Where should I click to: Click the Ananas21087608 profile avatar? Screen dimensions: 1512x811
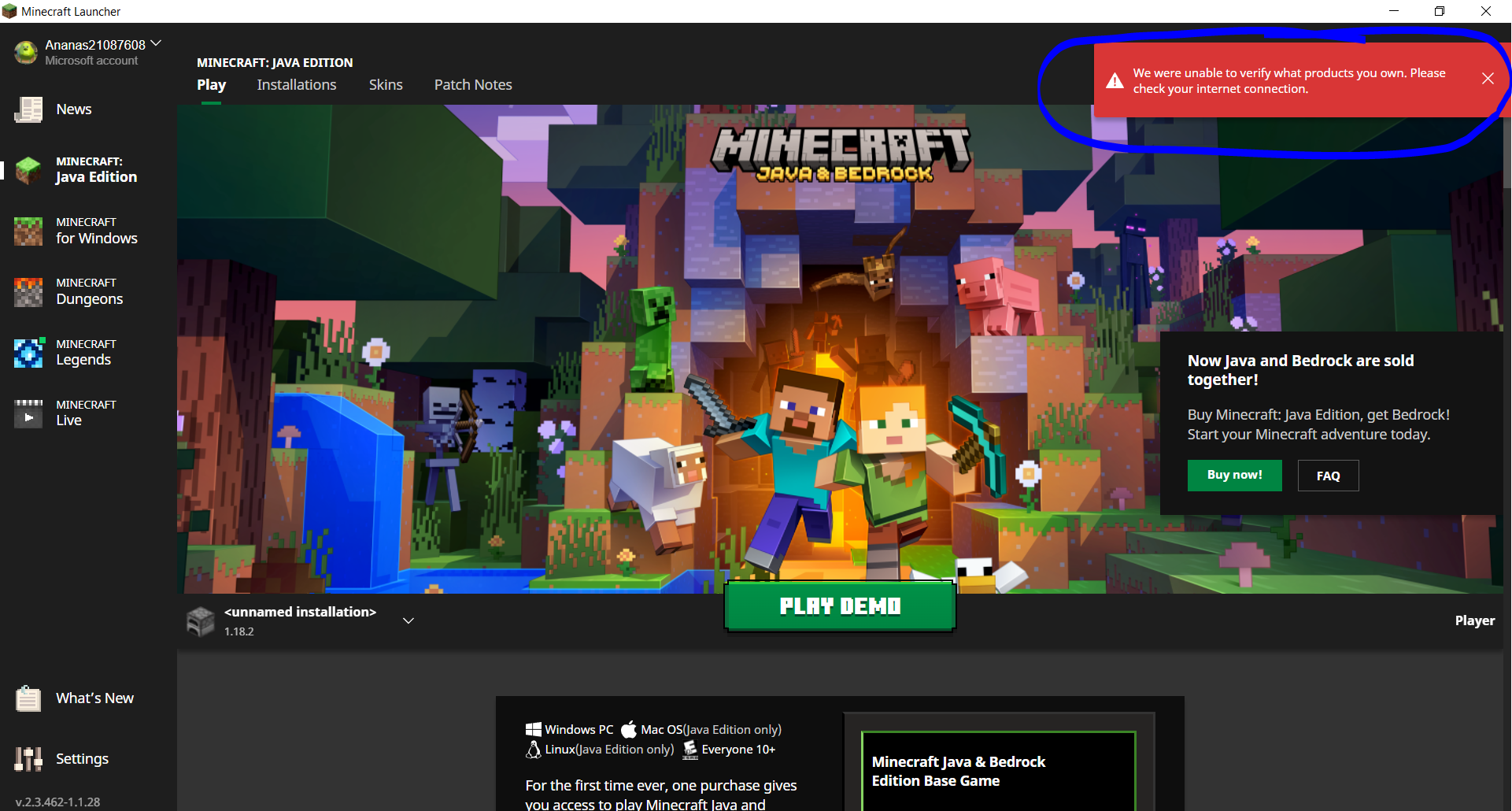(x=26, y=52)
